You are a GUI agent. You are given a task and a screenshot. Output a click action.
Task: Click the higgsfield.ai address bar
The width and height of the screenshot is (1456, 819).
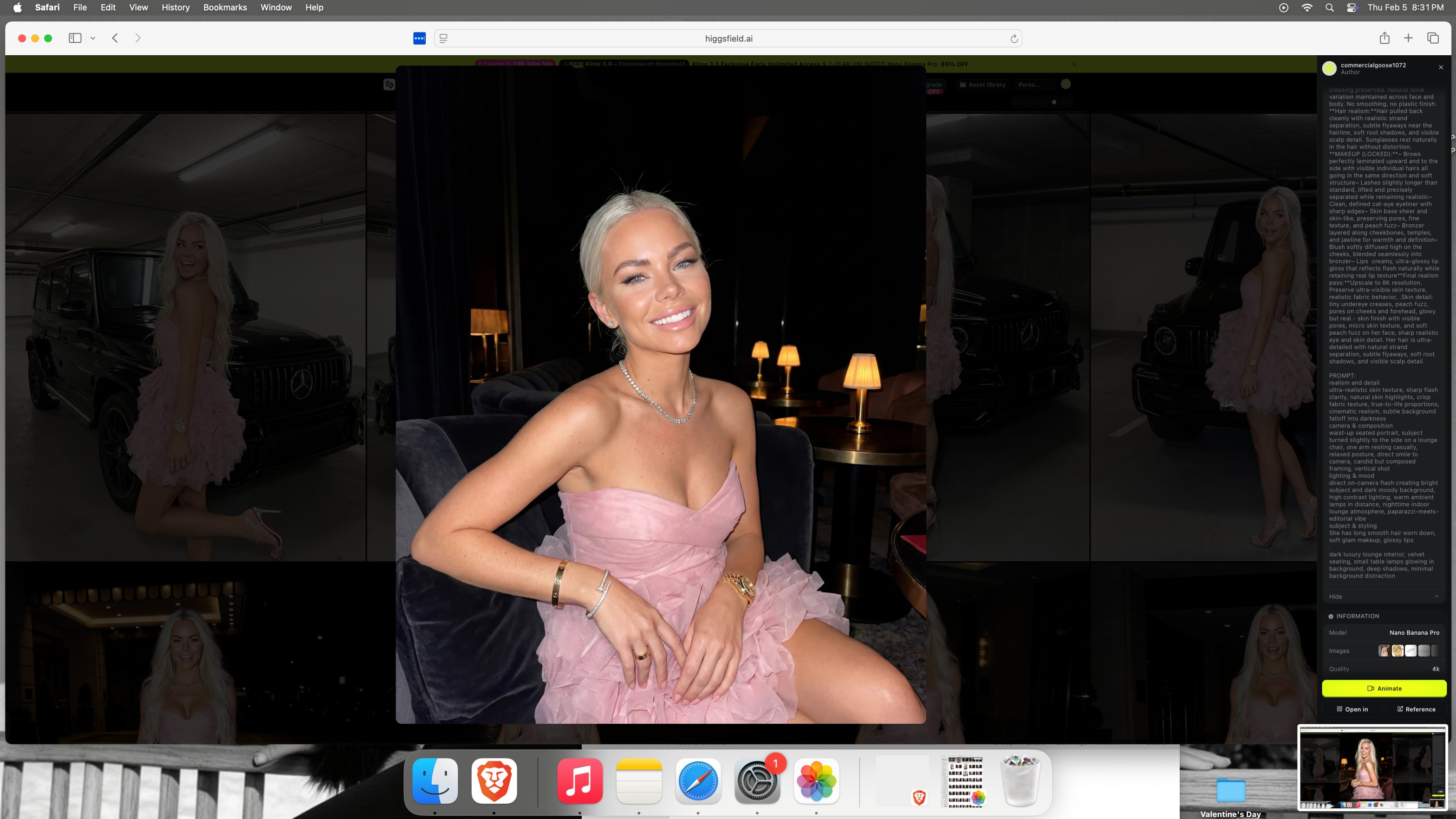(x=728, y=39)
